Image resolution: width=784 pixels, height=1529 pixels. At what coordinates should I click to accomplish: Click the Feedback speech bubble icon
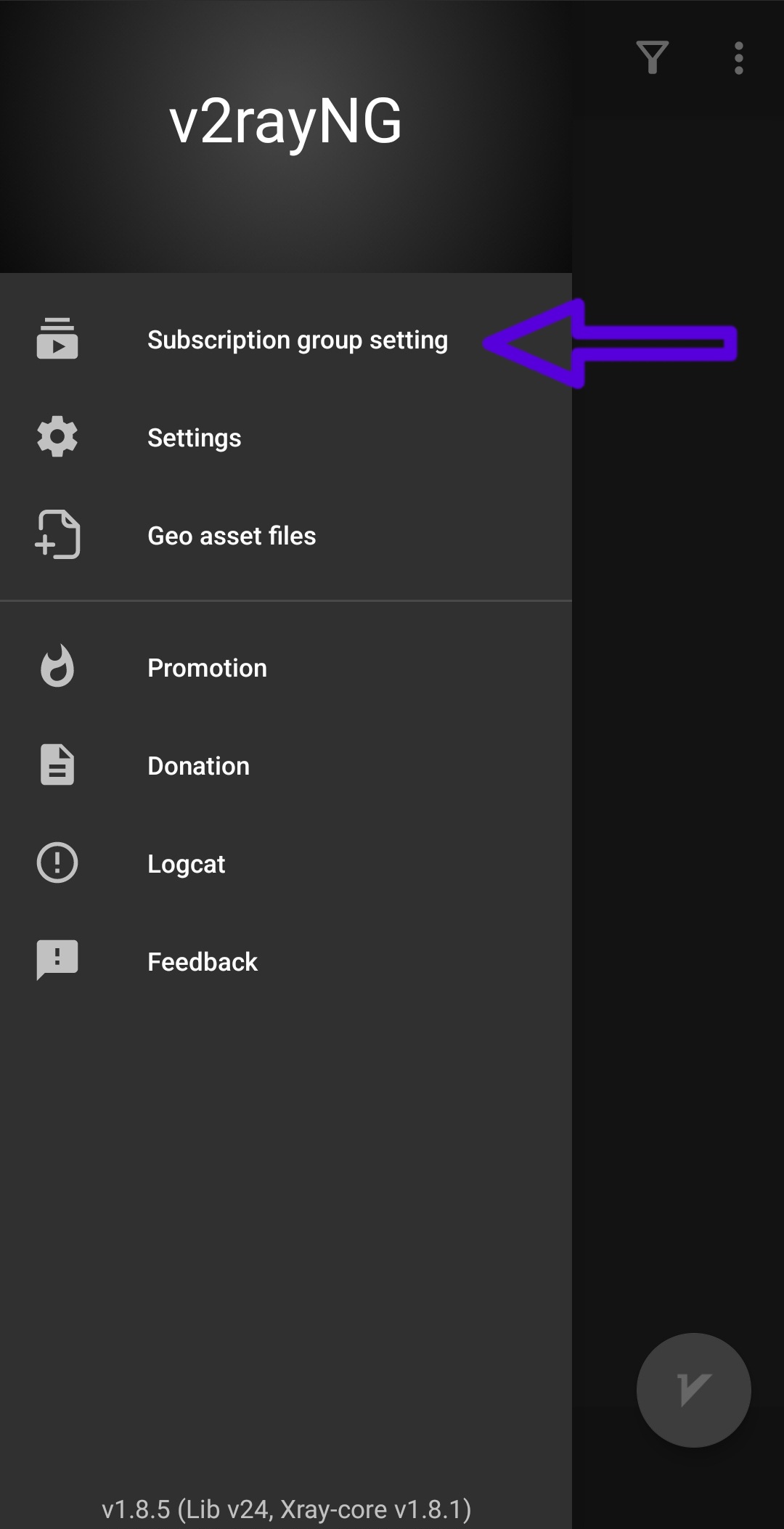(x=57, y=961)
